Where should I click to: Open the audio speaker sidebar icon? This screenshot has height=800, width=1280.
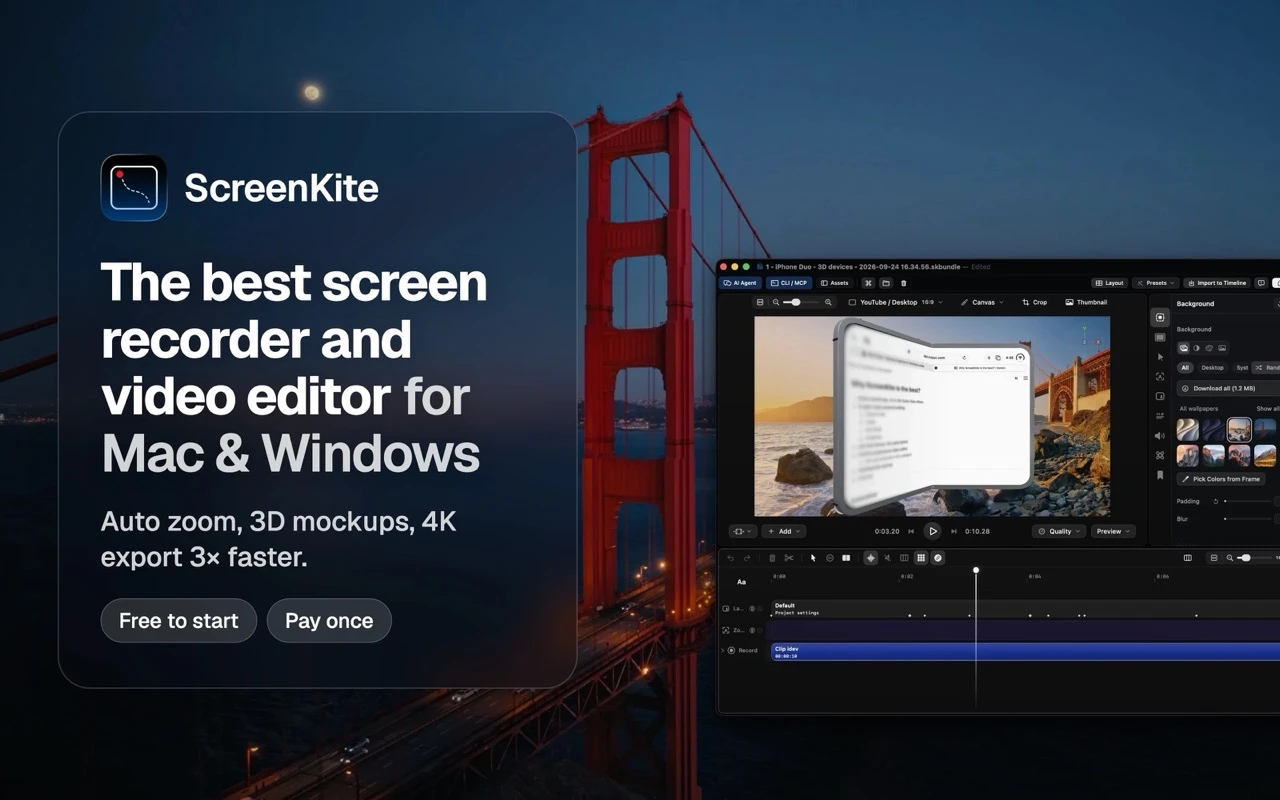tap(1160, 436)
